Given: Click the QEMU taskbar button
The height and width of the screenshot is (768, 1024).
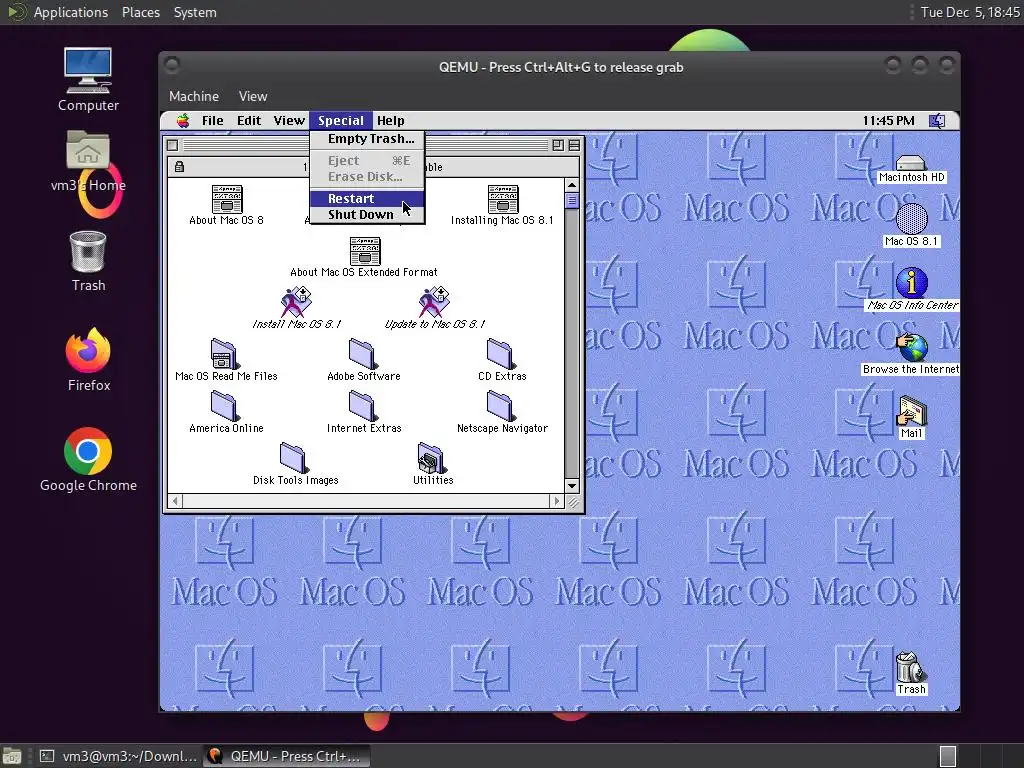Looking at the screenshot, I should tap(286, 756).
